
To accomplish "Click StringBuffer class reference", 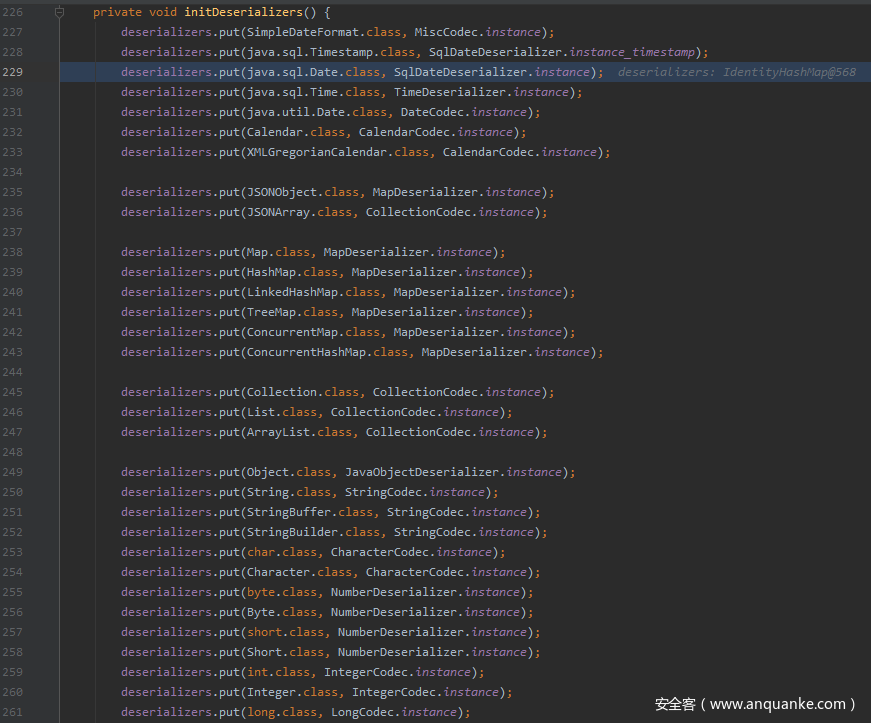I will point(288,512).
